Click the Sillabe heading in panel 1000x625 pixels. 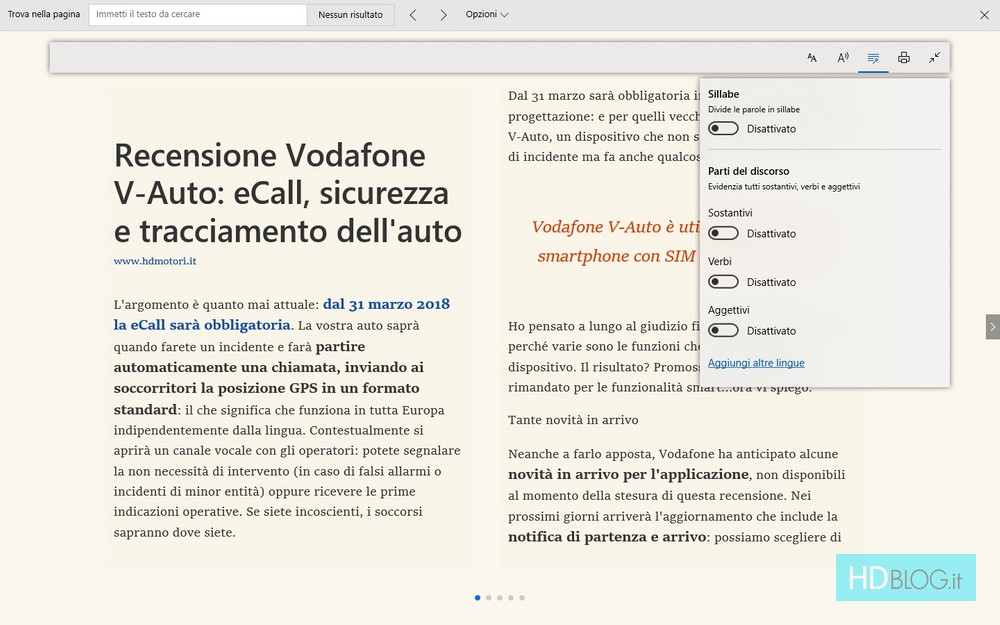tap(723, 94)
